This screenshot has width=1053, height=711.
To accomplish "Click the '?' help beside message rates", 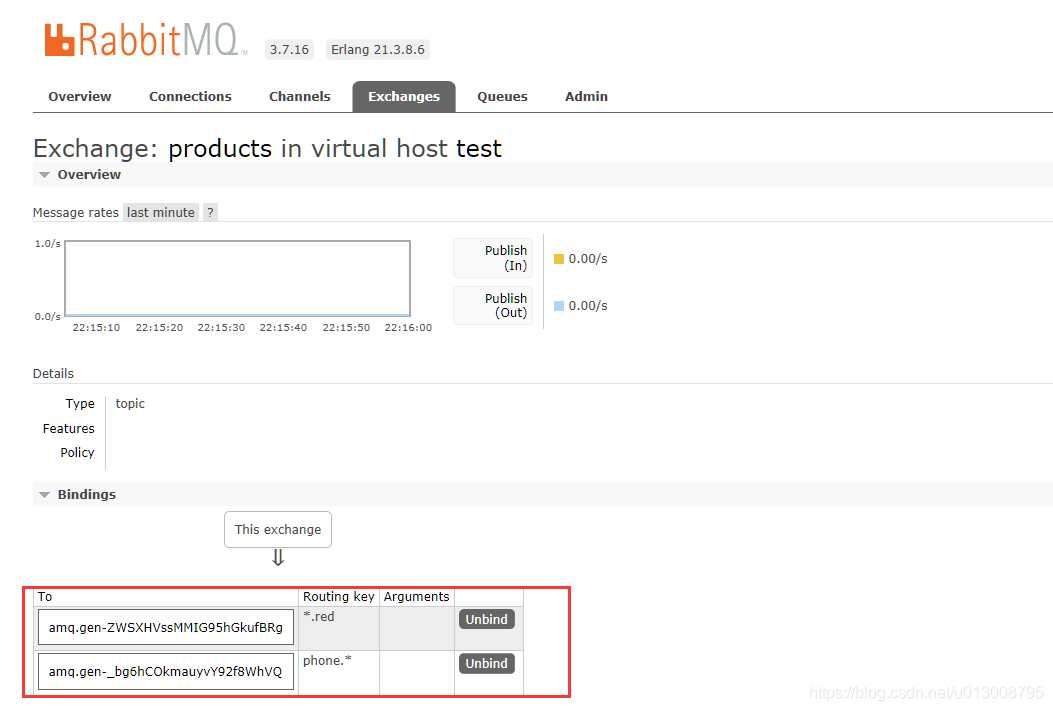I will [x=210, y=213].
